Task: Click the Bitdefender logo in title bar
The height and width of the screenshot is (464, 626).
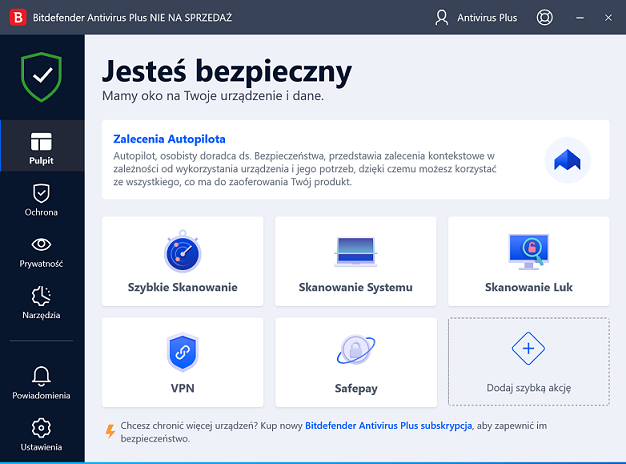Action: [x=17, y=17]
